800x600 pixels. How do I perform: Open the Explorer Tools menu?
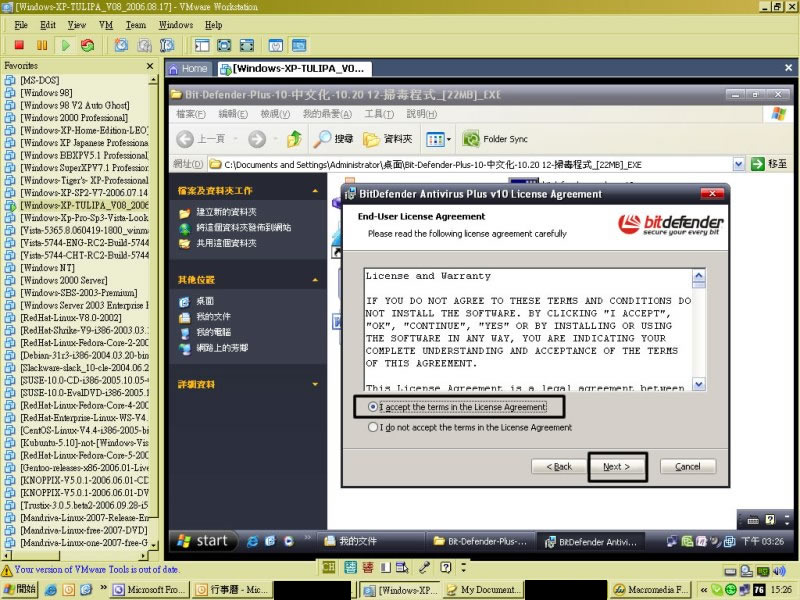[x=379, y=114]
